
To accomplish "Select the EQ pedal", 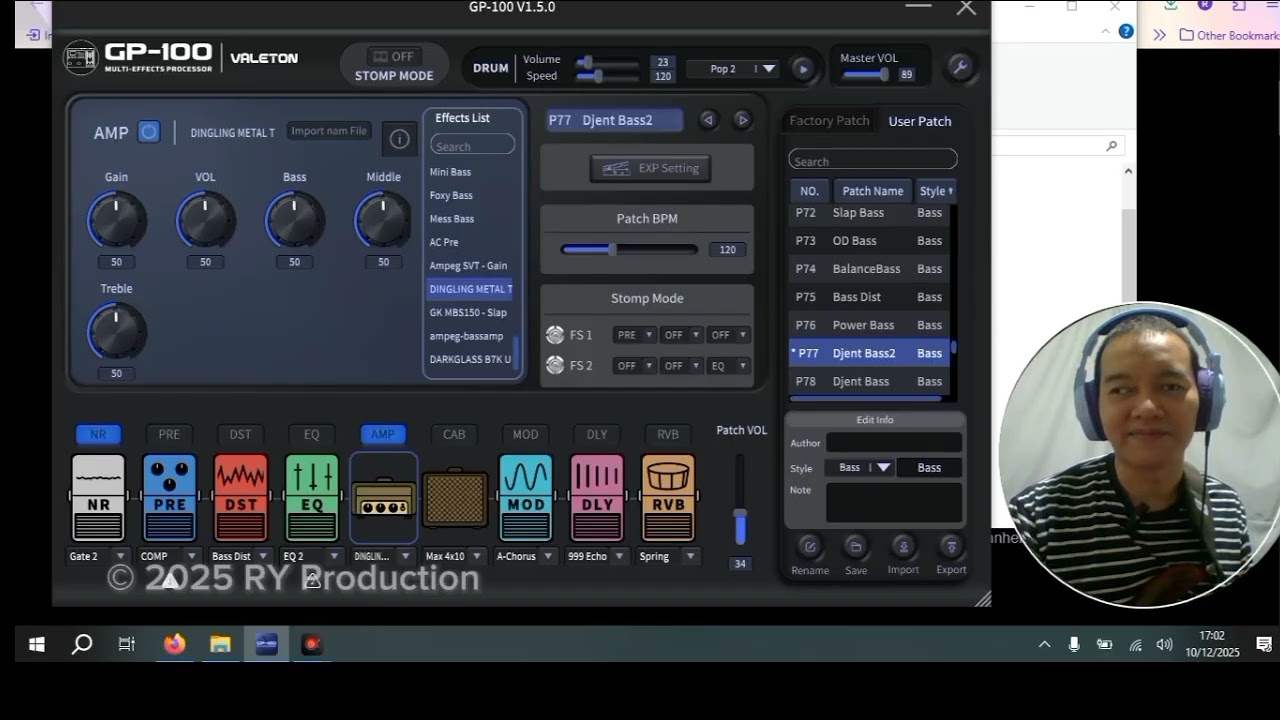I will [x=312, y=498].
